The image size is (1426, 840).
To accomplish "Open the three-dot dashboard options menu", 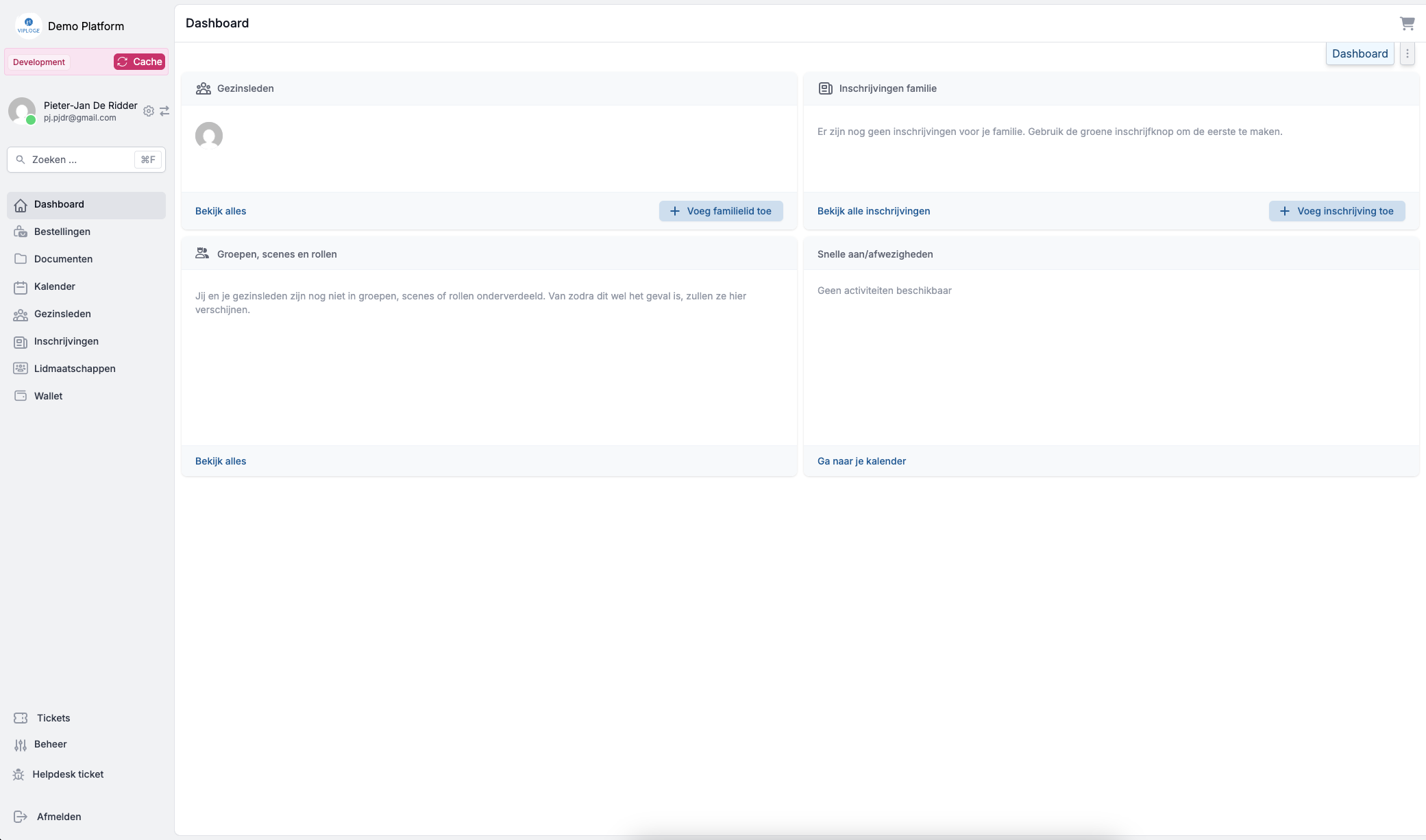I will click(x=1407, y=53).
